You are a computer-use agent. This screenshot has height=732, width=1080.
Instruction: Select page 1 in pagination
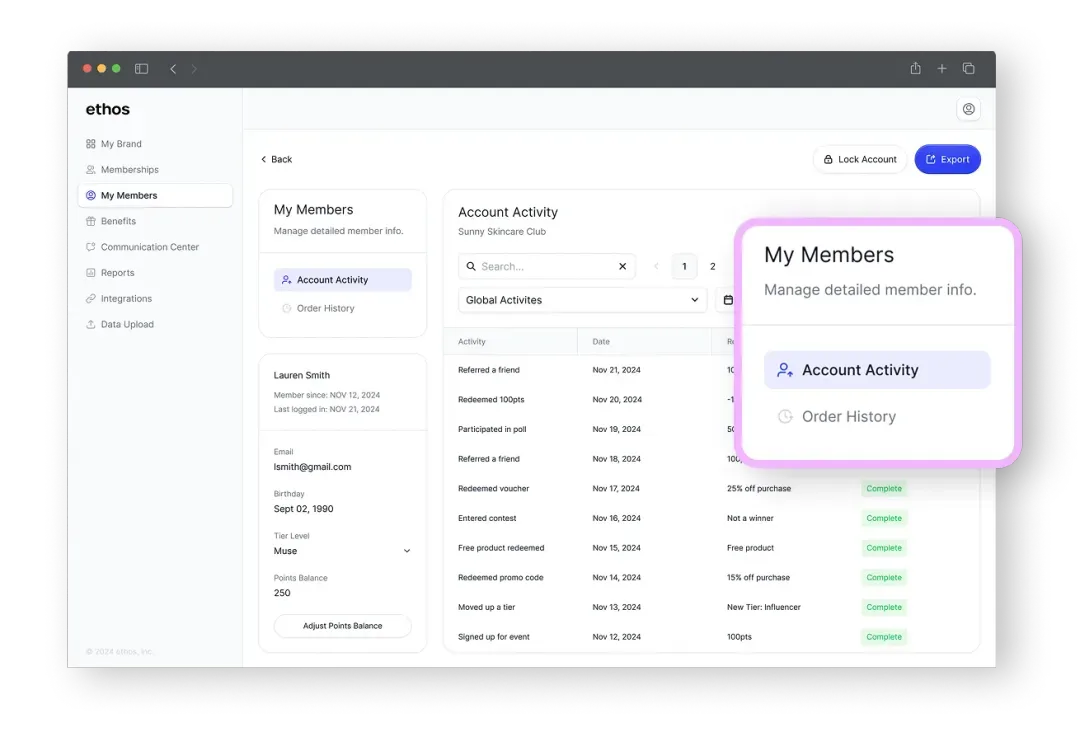[x=684, y=266]
